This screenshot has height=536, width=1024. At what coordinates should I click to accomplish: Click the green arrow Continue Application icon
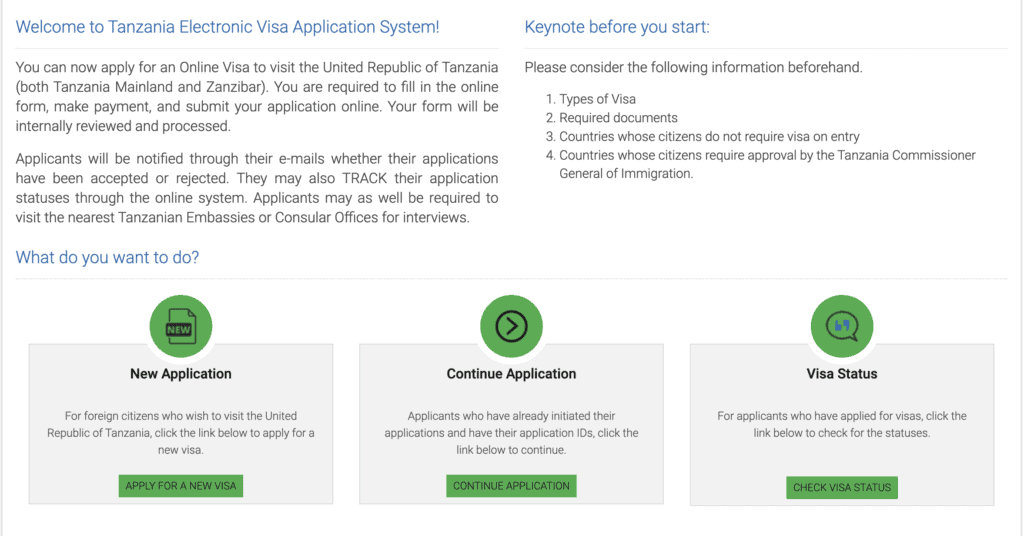[x=511, y=326]
